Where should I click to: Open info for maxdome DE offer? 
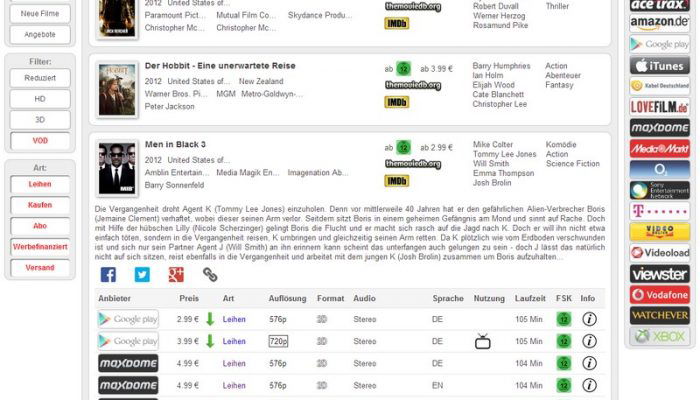(x=589, y=363)
